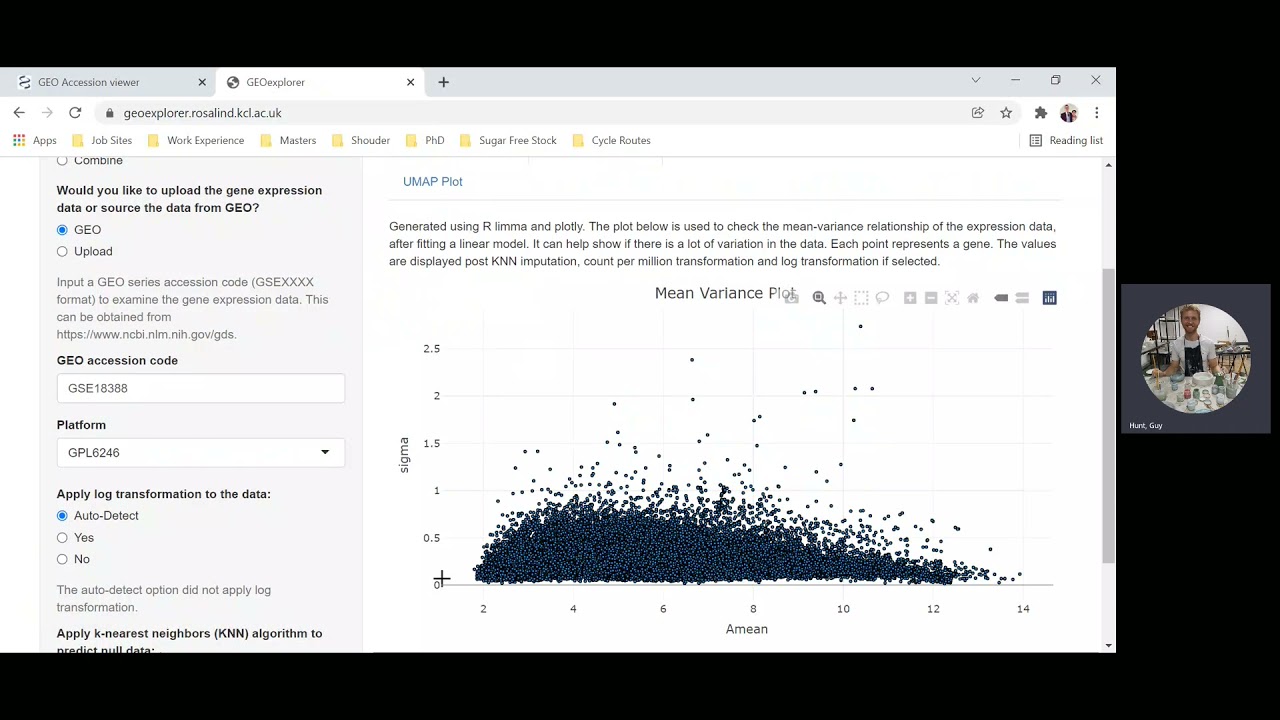This screenshot has height=720, width=1280.
Task: Click the Zoom Out minus icon
Action: (931, 298)
